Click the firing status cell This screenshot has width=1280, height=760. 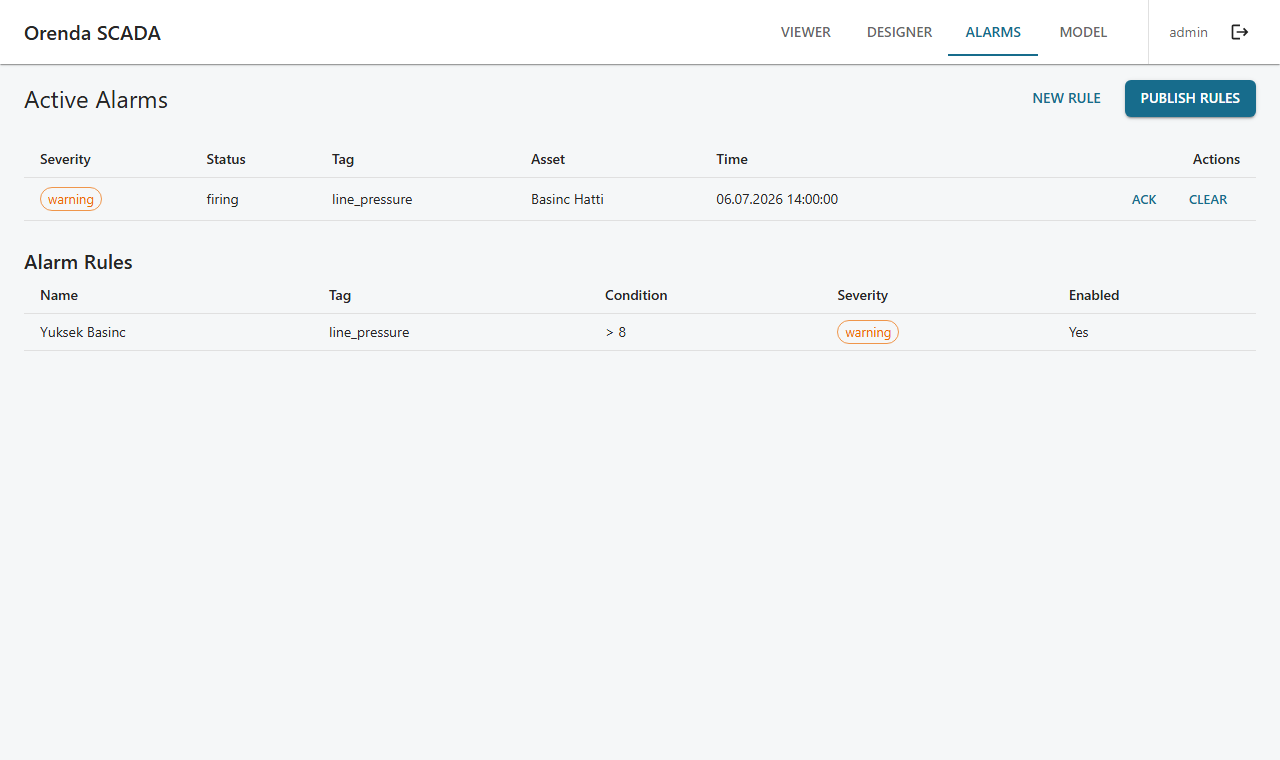tap(222, 199)
